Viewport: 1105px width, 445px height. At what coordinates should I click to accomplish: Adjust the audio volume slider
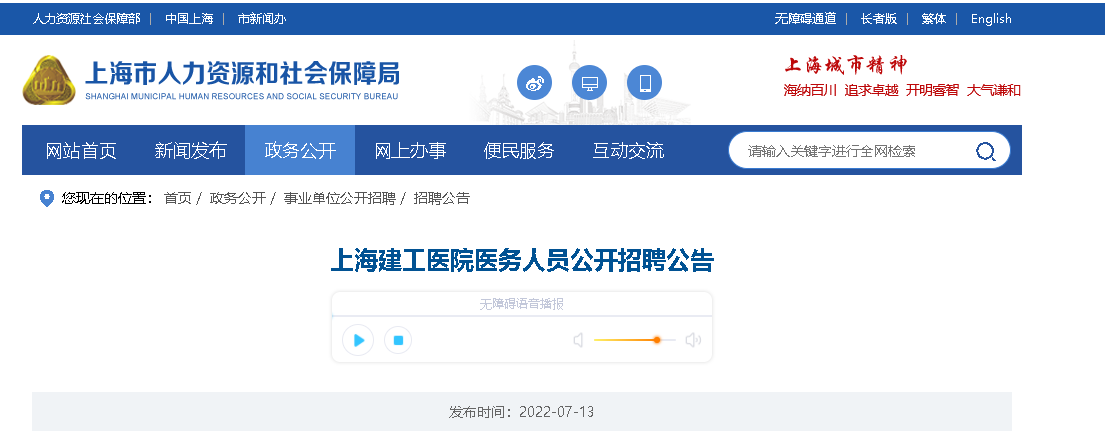(634, 340)
